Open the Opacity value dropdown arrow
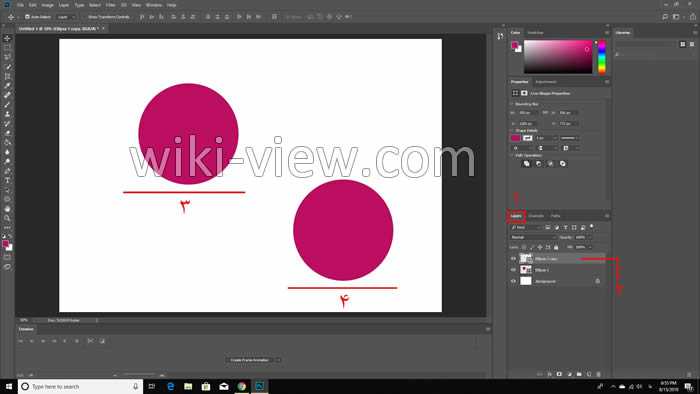Viewport: 700px width, 394px height. point(590,237)
